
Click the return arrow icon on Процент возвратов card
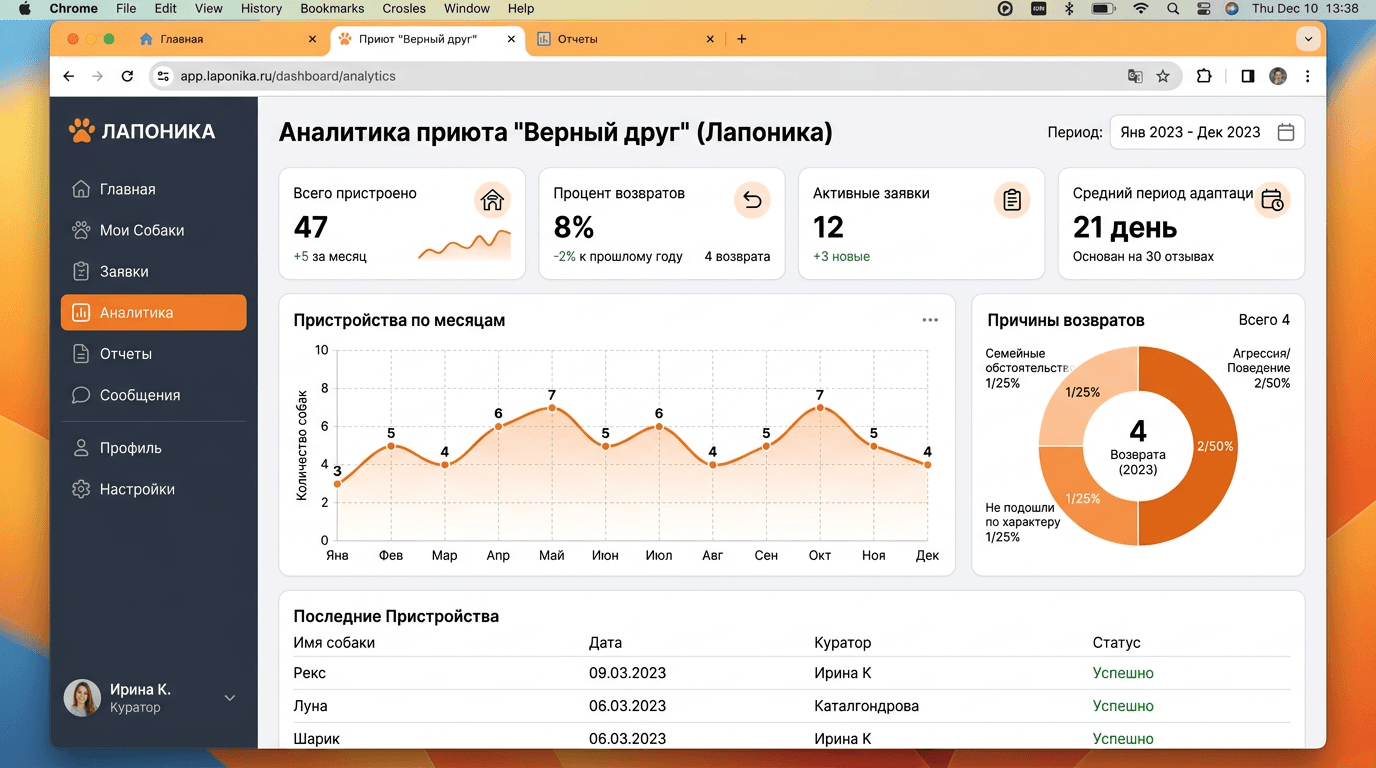pos(752,200)
